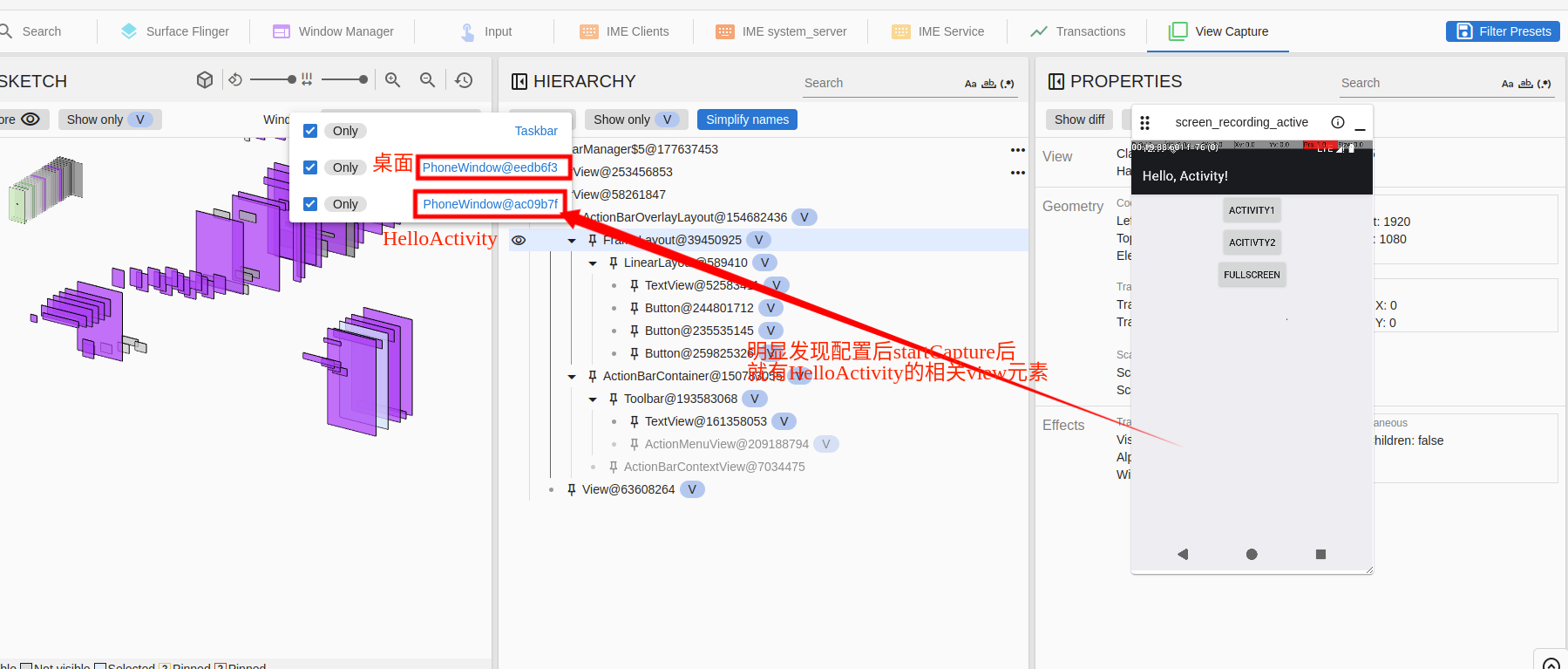Uncheck the Taskbar window checkbox
This screenshot has width=1568, height=669.
310,131
